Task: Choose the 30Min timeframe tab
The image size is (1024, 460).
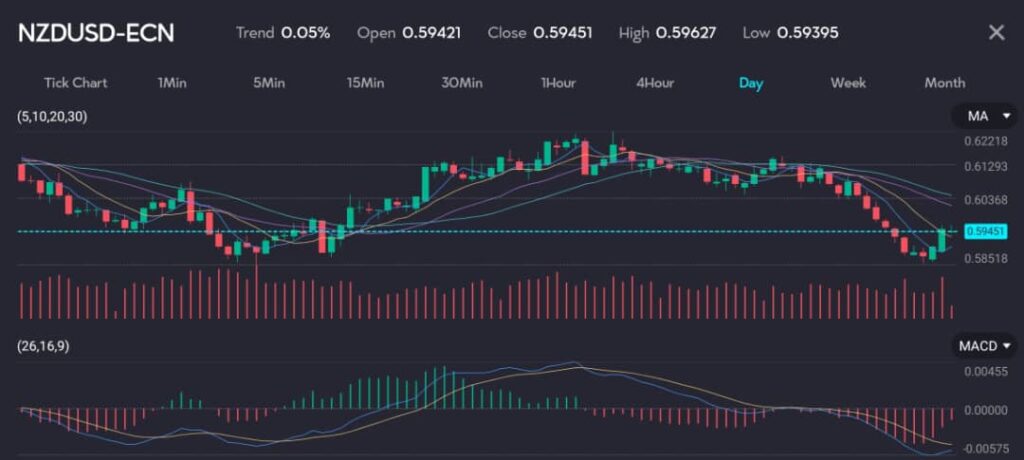Action: coord(461,82)
